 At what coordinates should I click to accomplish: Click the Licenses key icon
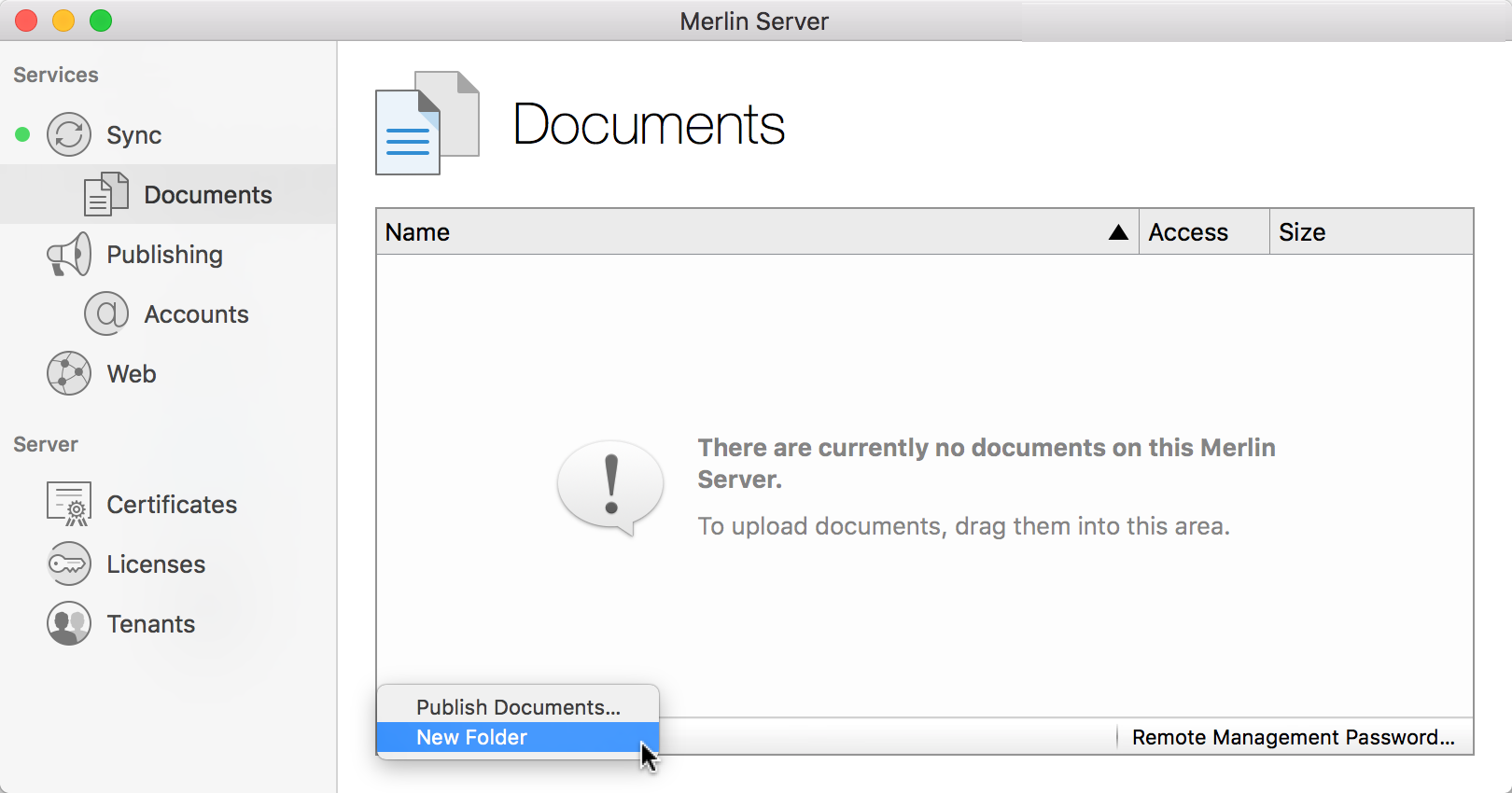(69, 563)
